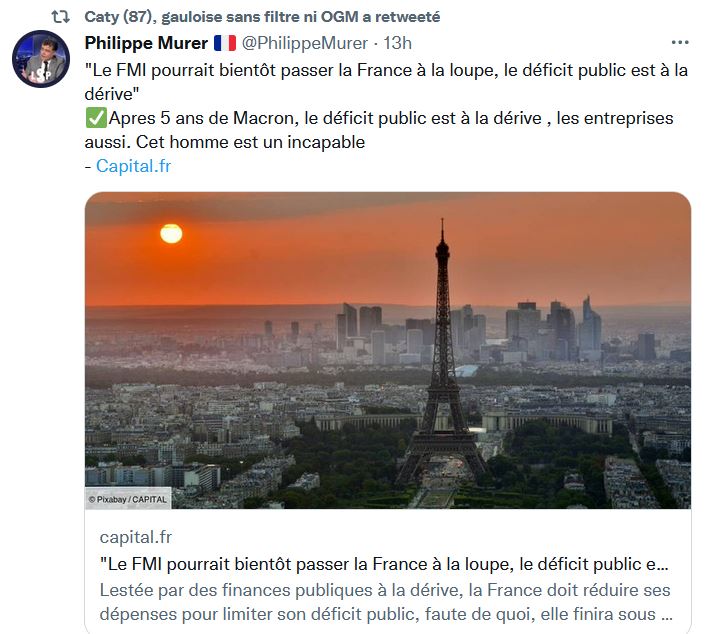Click the retweet arrows icon above the tweet
Screen dimensions: 707x634
(60, 17)
